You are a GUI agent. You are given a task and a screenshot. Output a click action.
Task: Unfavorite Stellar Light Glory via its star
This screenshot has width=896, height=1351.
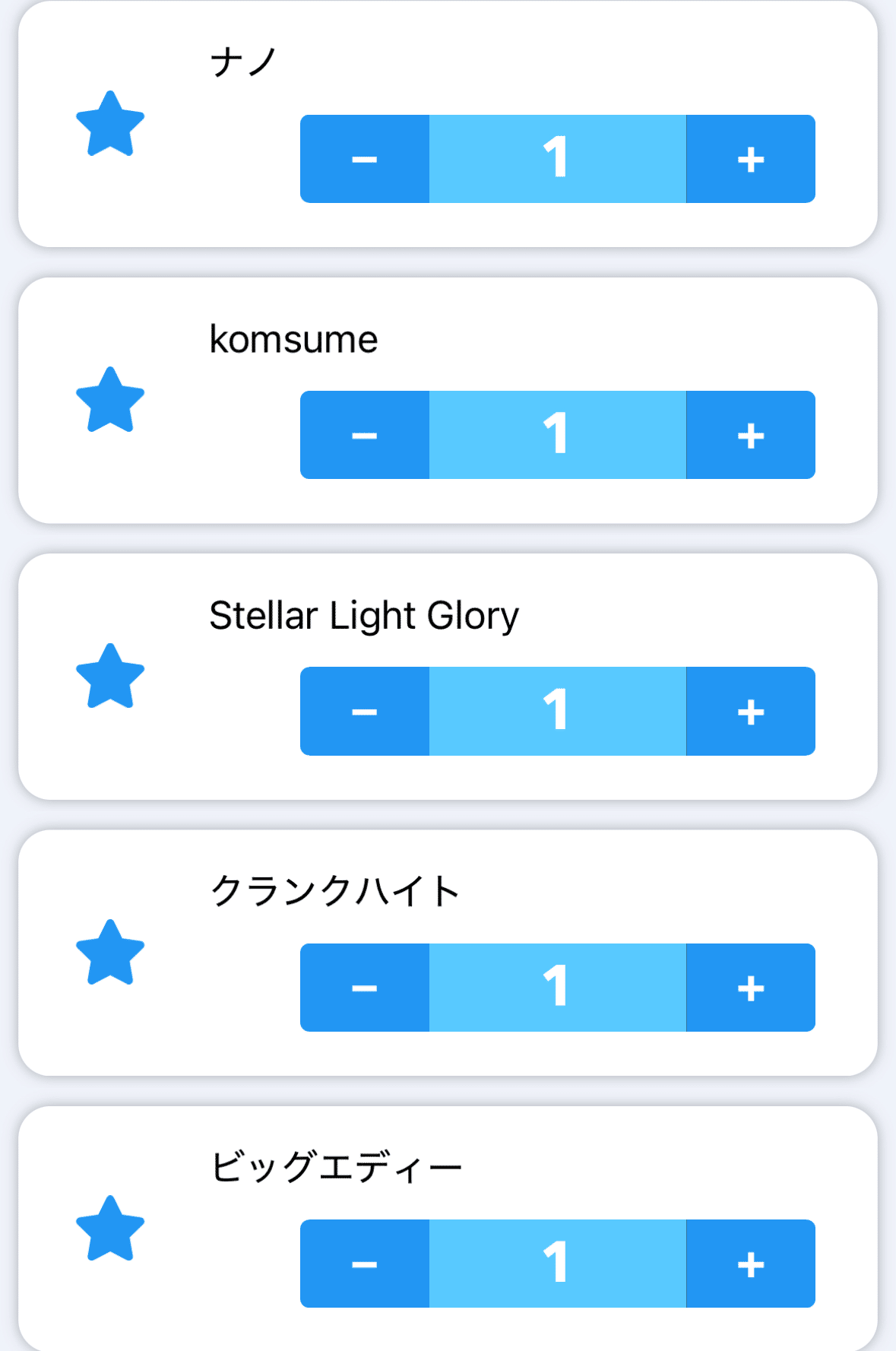click(x=110, y=677)
